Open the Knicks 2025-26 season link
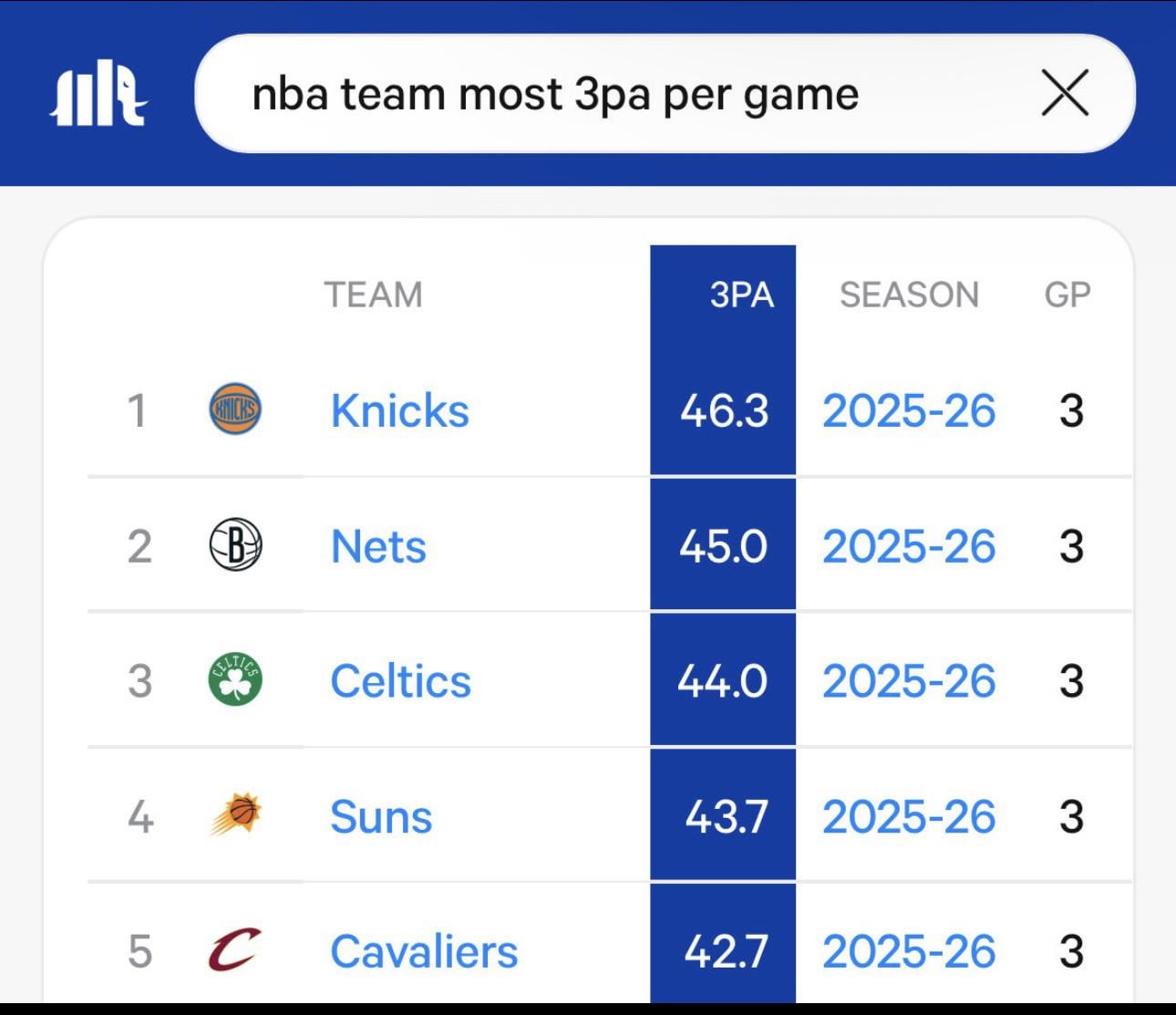The width and height of the screenshot is (1176, 1015). (x=909, y=410)
